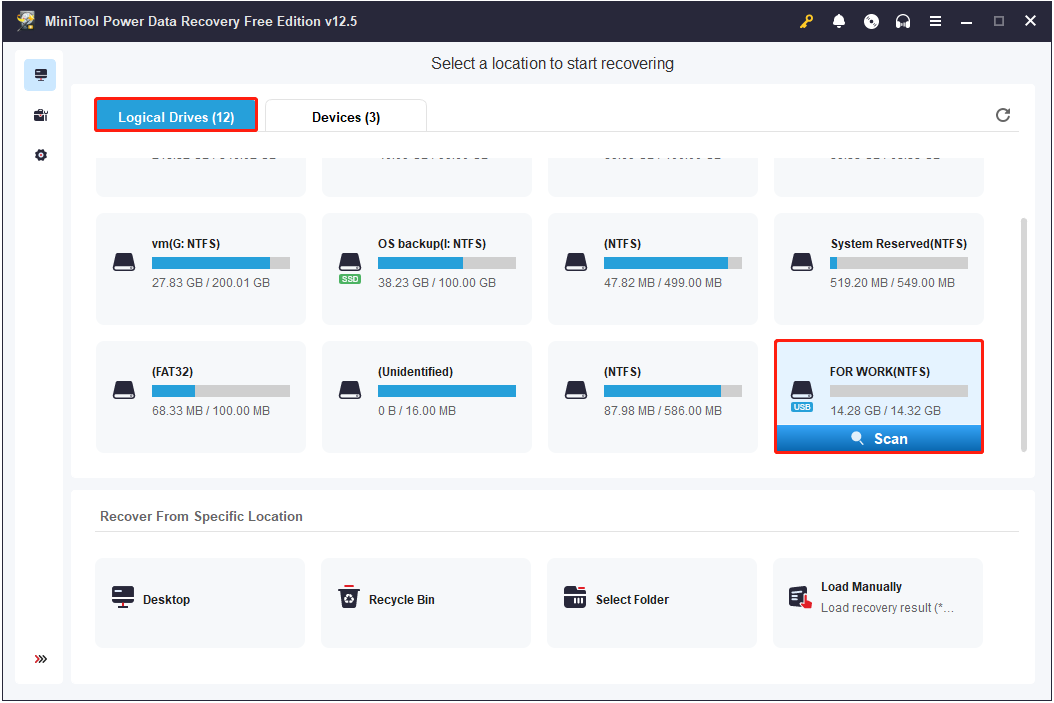Switch to the Logical Drives tab
Viewport: 1054px width, 703px height.
[175, 116]
